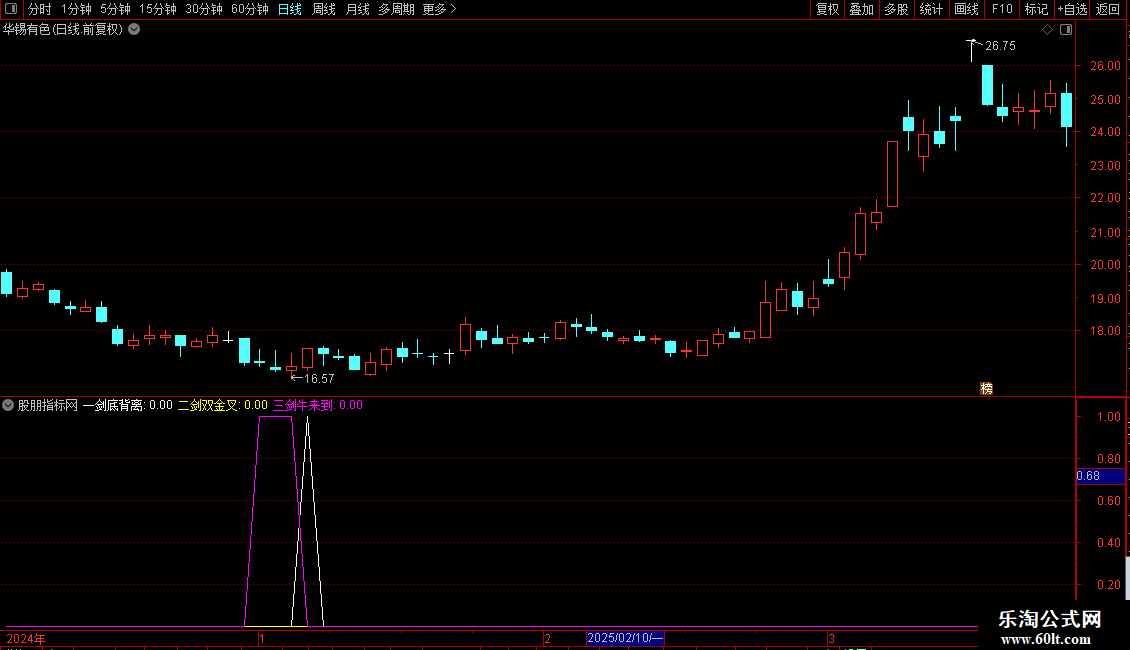Add stock via +自选
Viewport: 1130px width, 650px height.
[x=1072, y=9]
